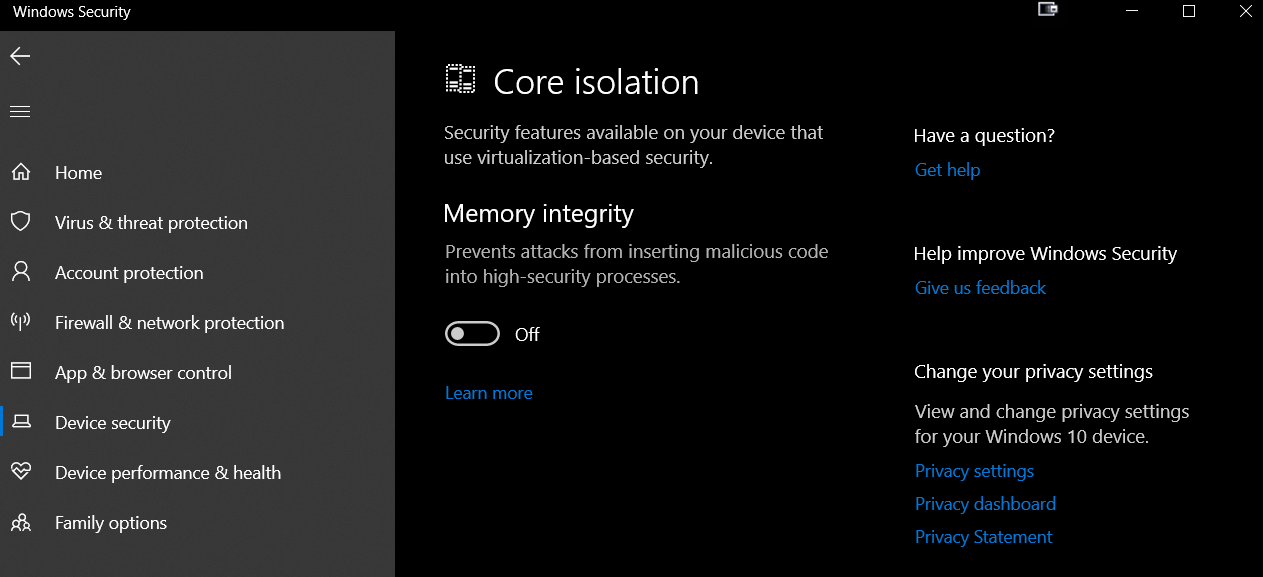Click the Core isolation chip icon
The image size is (1263, 577).
460,77
